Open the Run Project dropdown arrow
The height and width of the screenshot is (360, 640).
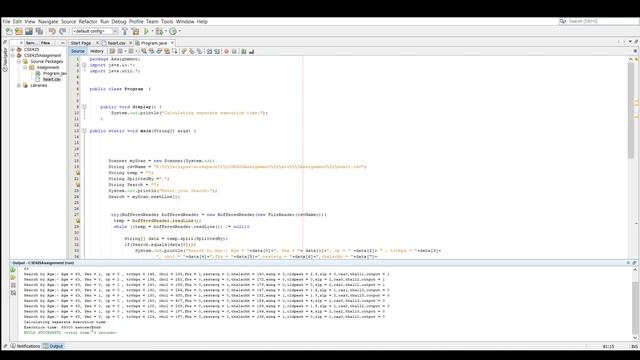153,31
